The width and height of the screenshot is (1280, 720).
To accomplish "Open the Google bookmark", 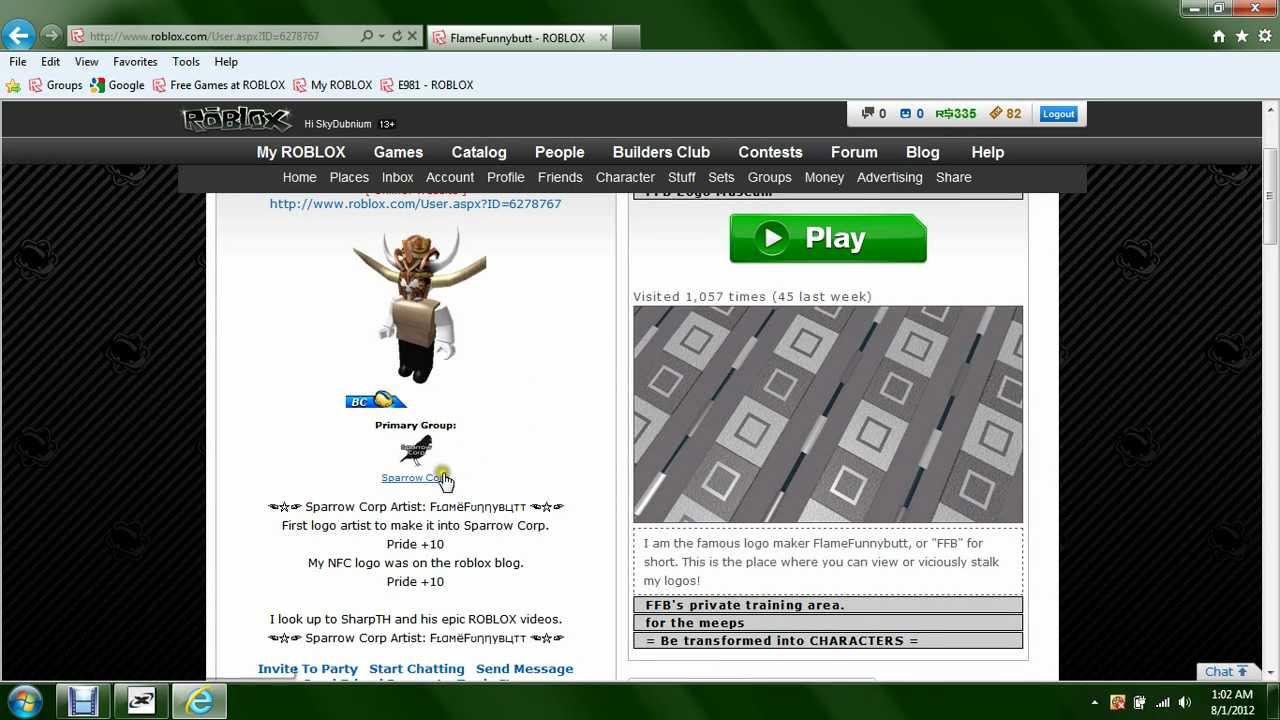I will (x=118, y=85).
